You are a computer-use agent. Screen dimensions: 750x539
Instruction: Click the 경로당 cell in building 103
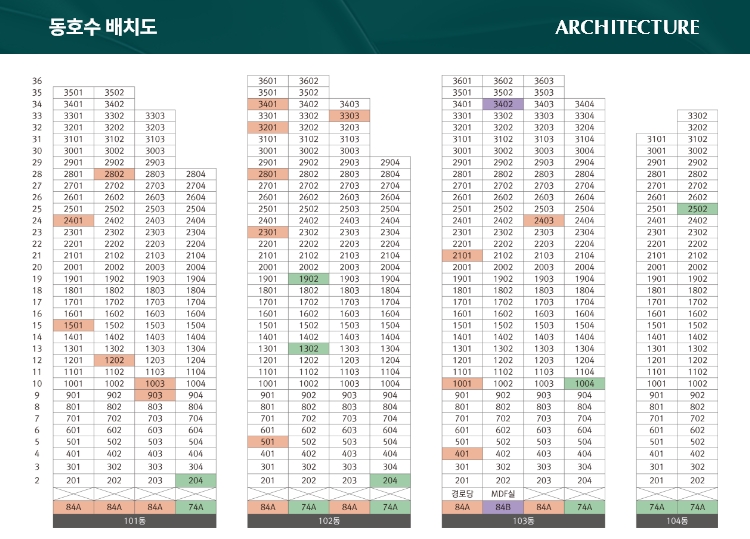pyautogui.click(x=462, y=494)
